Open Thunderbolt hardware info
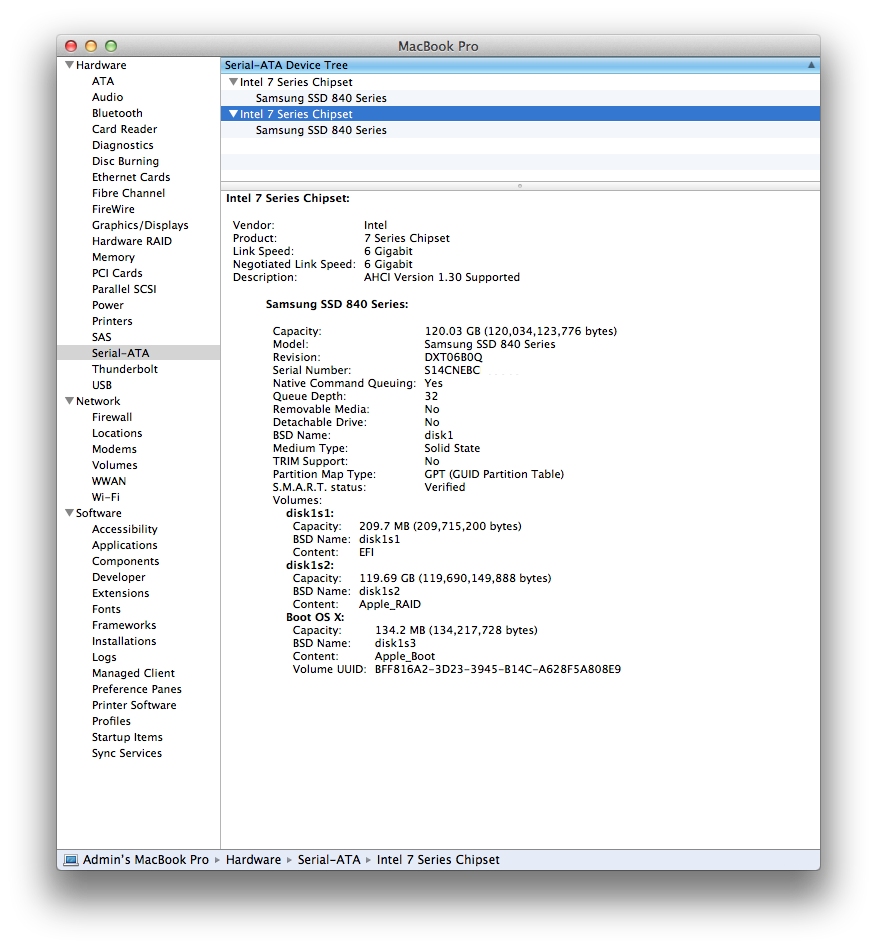 pos(125,369)
